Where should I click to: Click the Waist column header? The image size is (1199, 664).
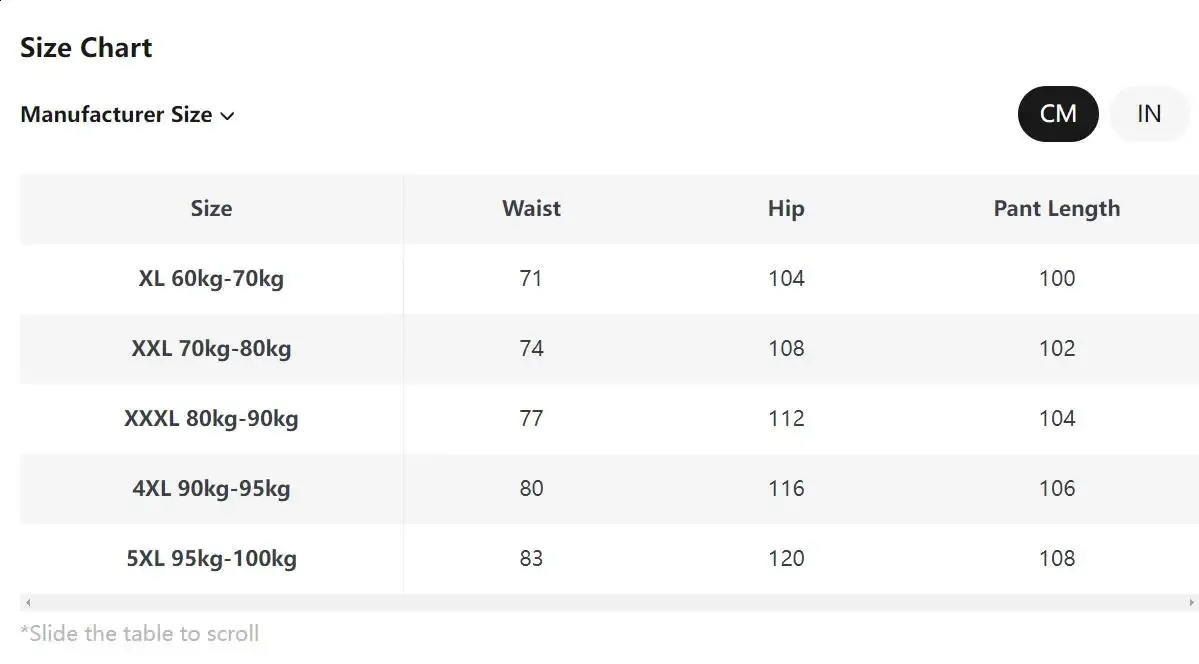531,209
